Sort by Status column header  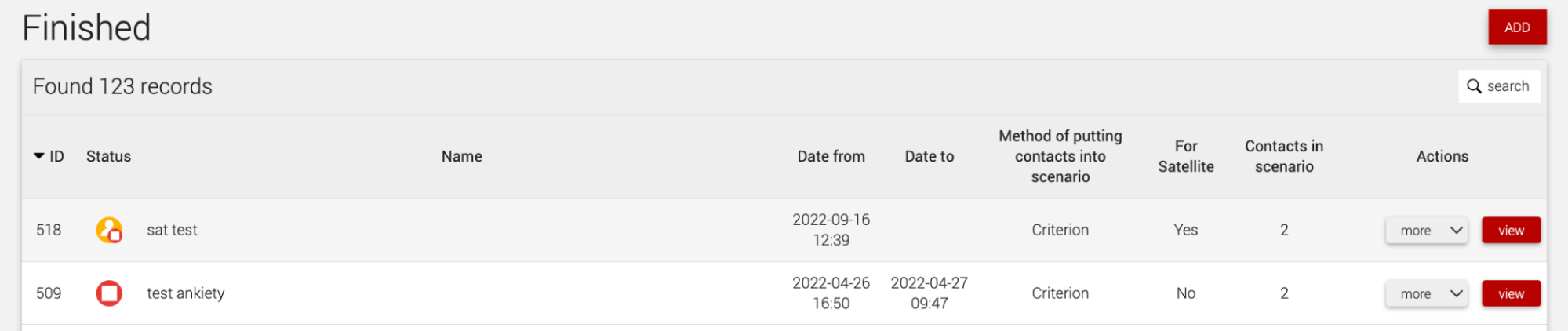coord(108,156)
